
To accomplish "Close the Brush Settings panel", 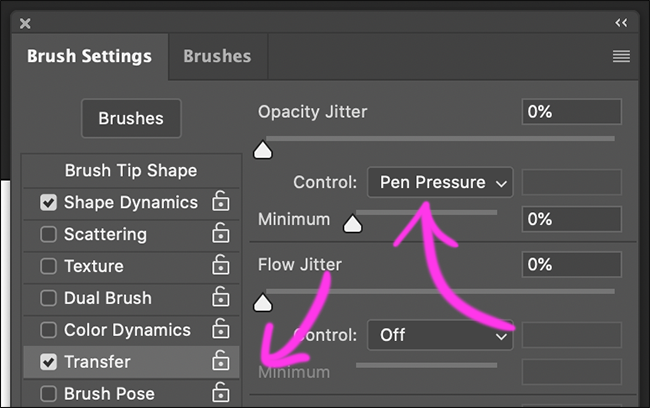I will tap(25, 22).
